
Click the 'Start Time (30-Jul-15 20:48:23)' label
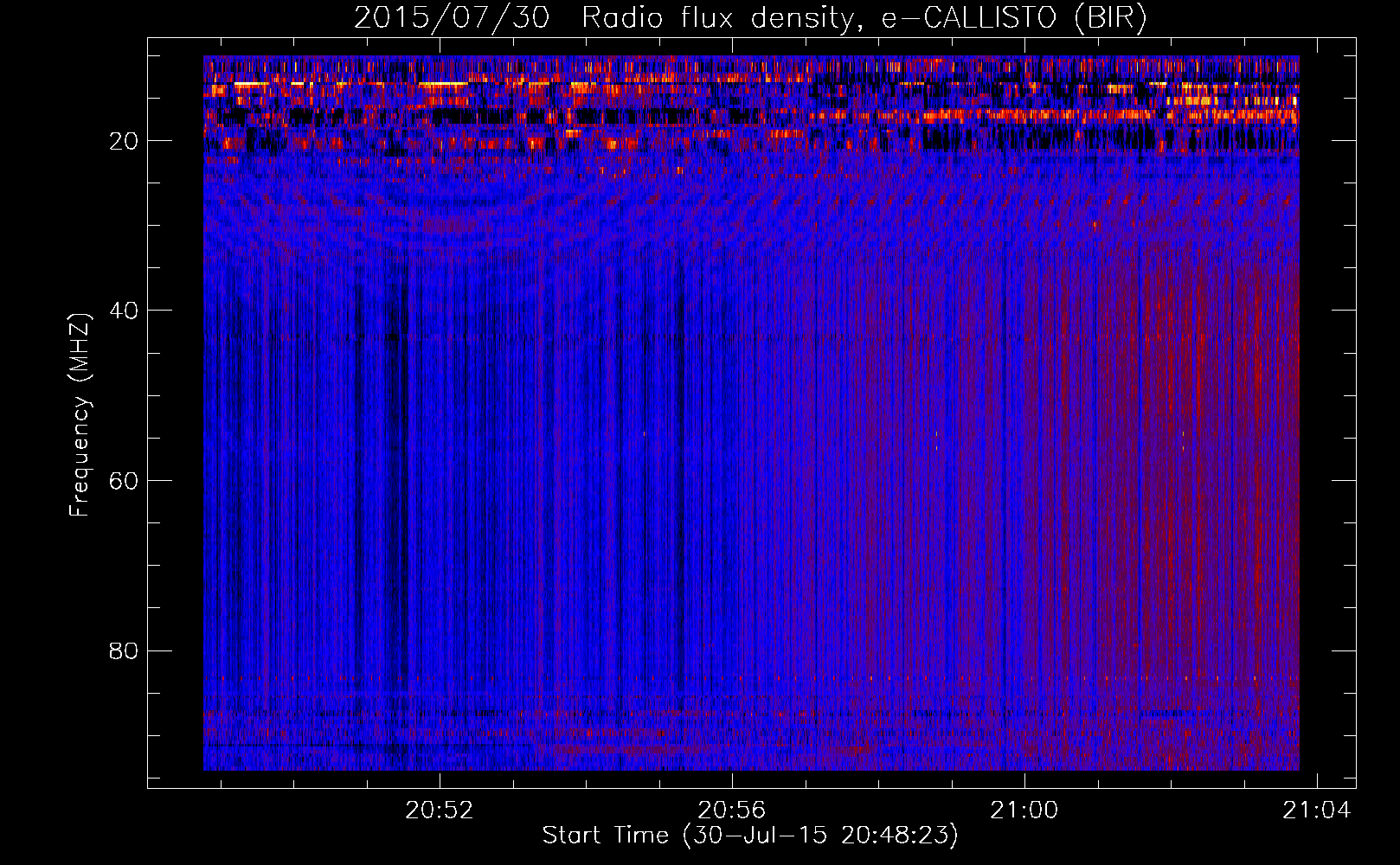pos(750,836)
